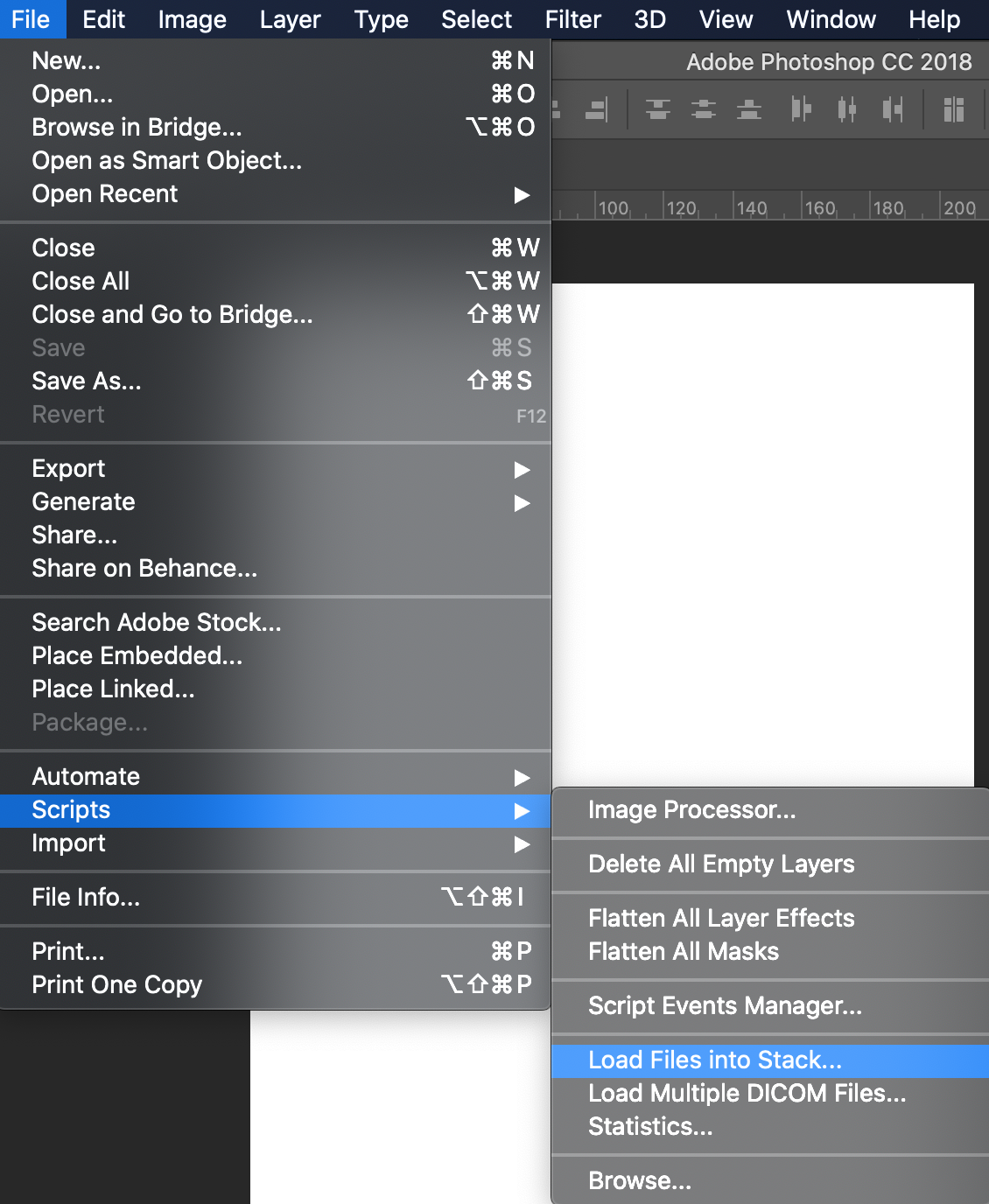Select Load Files into Stack...
Image resolution: width=989 pixels, height=1204 pixels.
click(x=770, y=1060)
